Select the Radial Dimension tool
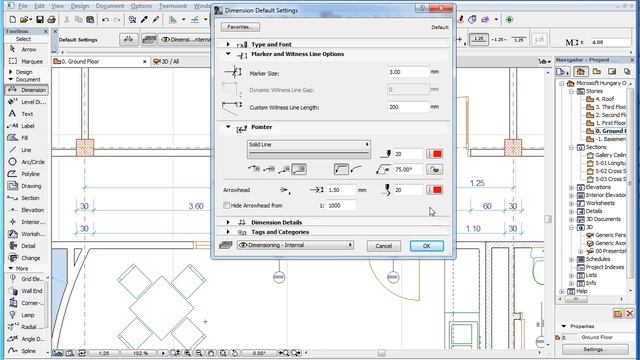640x360 pixels. pos(25,327)
